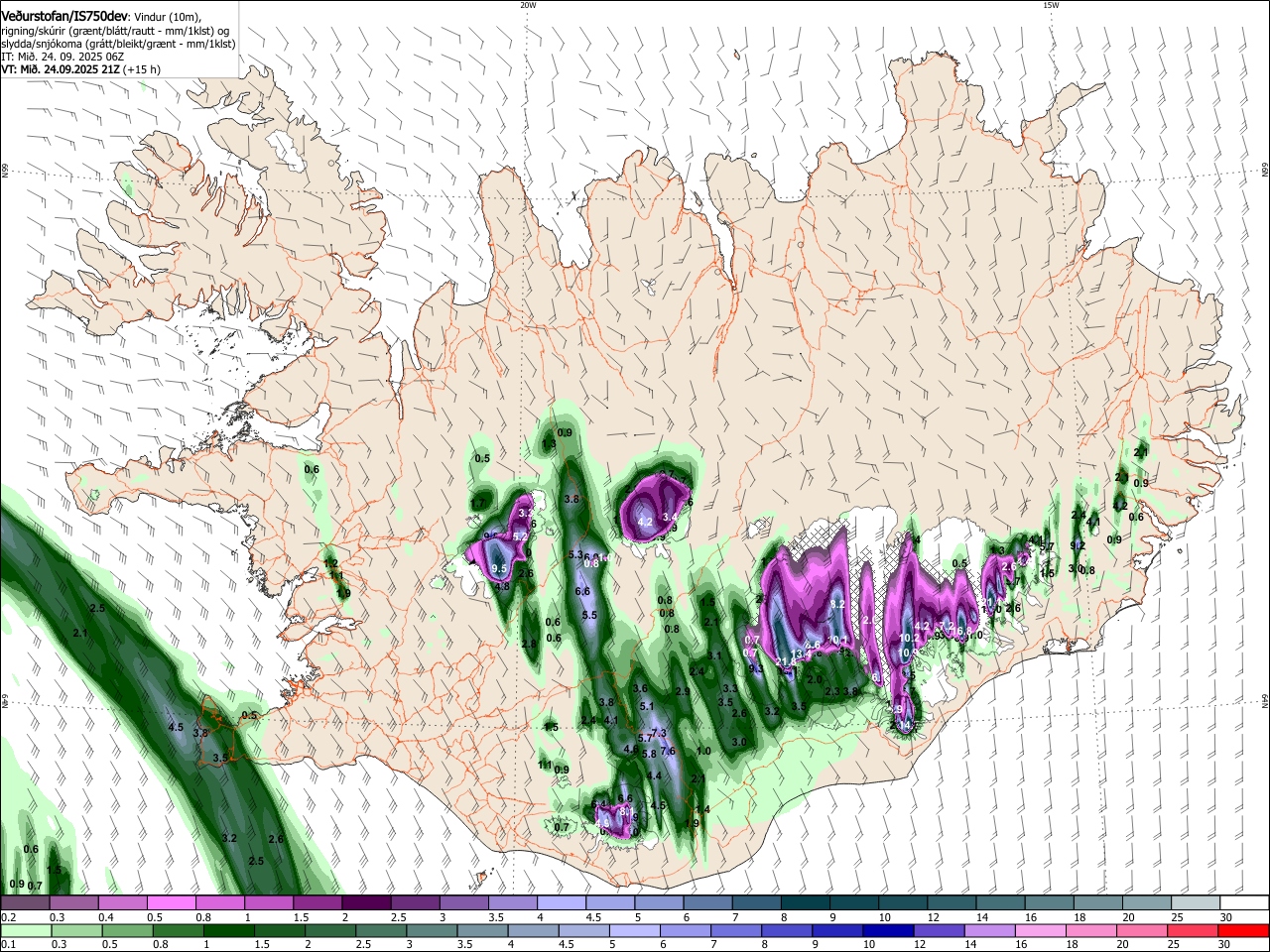Click lower legend swatch between 10 and 12
The height and width of the screenshot is (952, 1270).
(x=887, y=930)
